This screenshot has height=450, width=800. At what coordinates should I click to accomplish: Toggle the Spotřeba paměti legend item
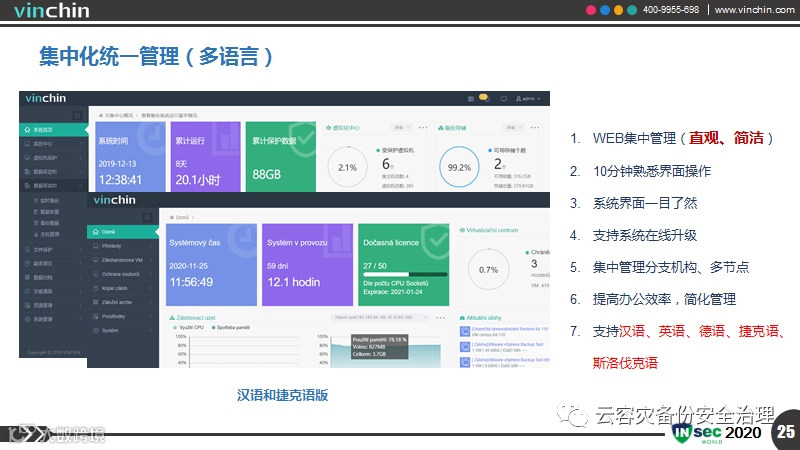231,328
